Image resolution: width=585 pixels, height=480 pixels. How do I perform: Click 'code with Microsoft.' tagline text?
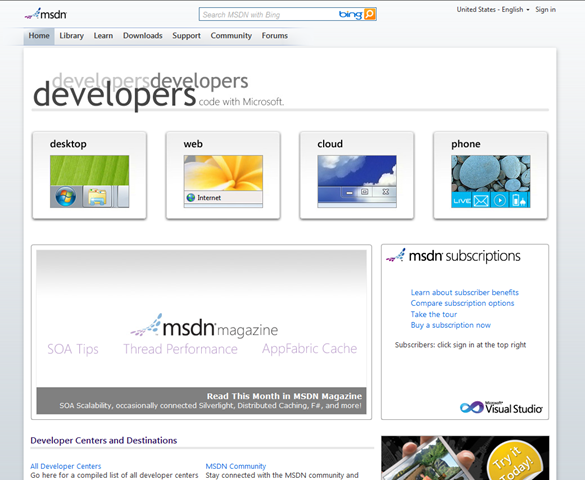coord(241,102)
